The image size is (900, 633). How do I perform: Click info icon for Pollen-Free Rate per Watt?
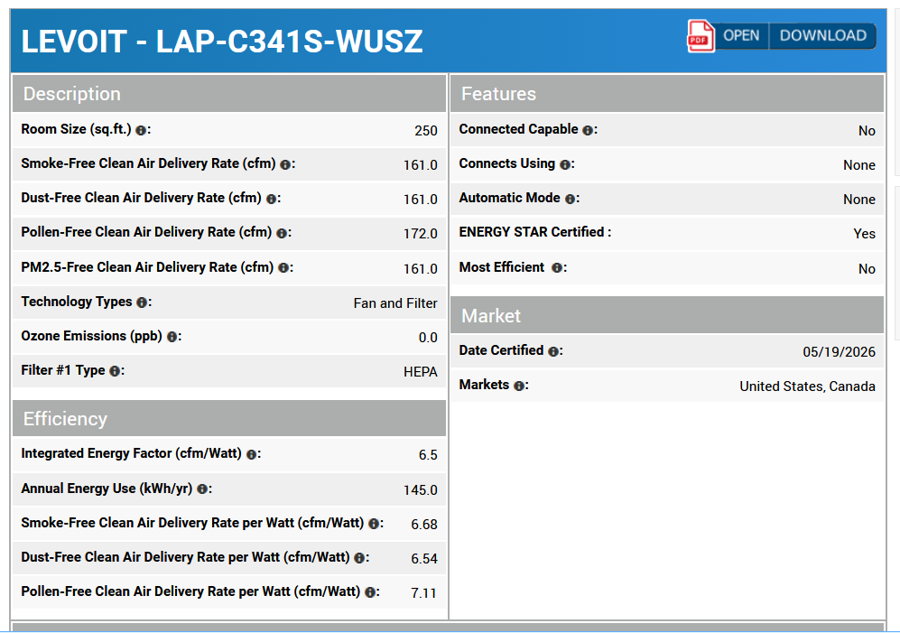(x=370, y=592)
